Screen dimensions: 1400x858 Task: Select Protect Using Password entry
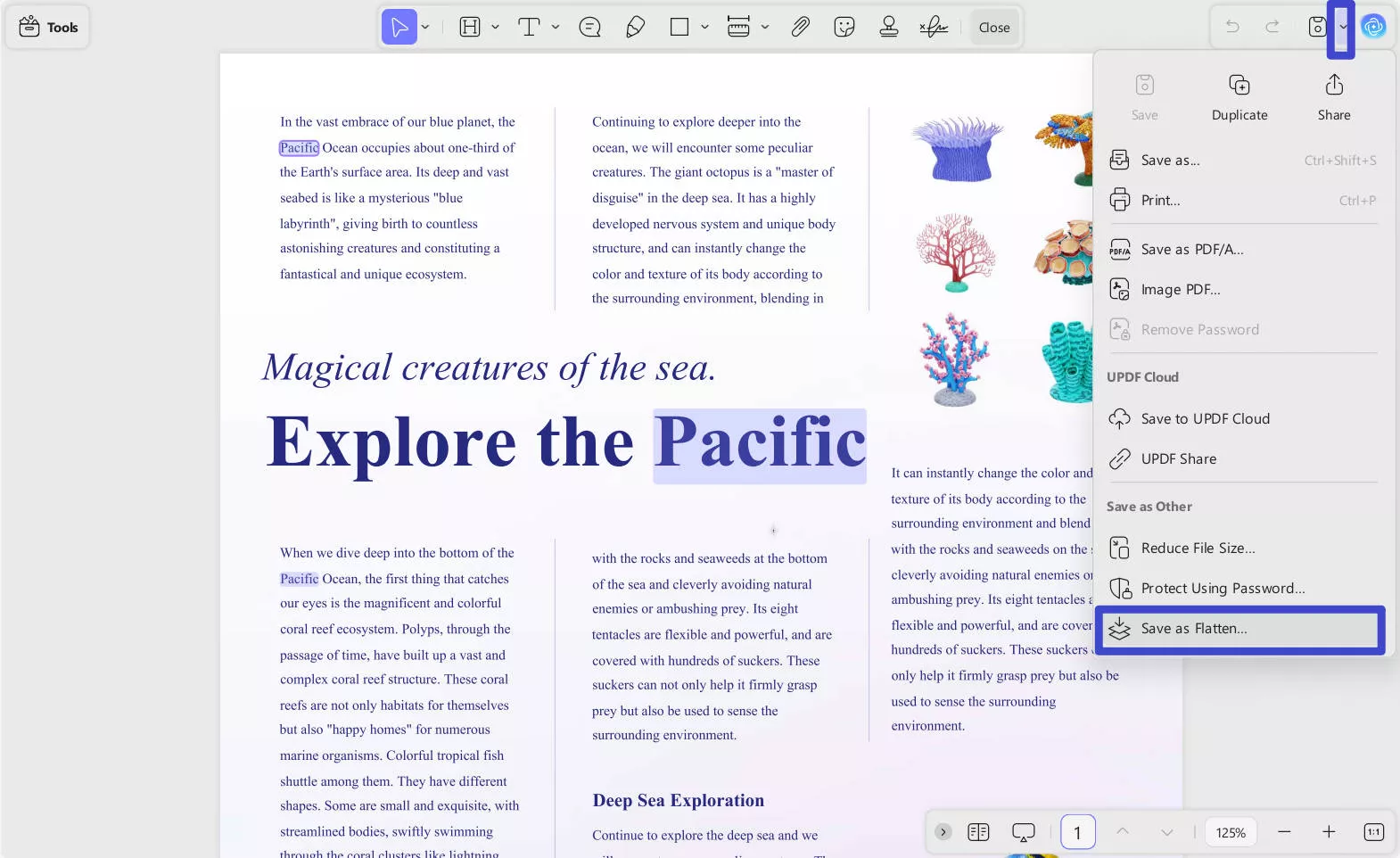point(1223,589)
